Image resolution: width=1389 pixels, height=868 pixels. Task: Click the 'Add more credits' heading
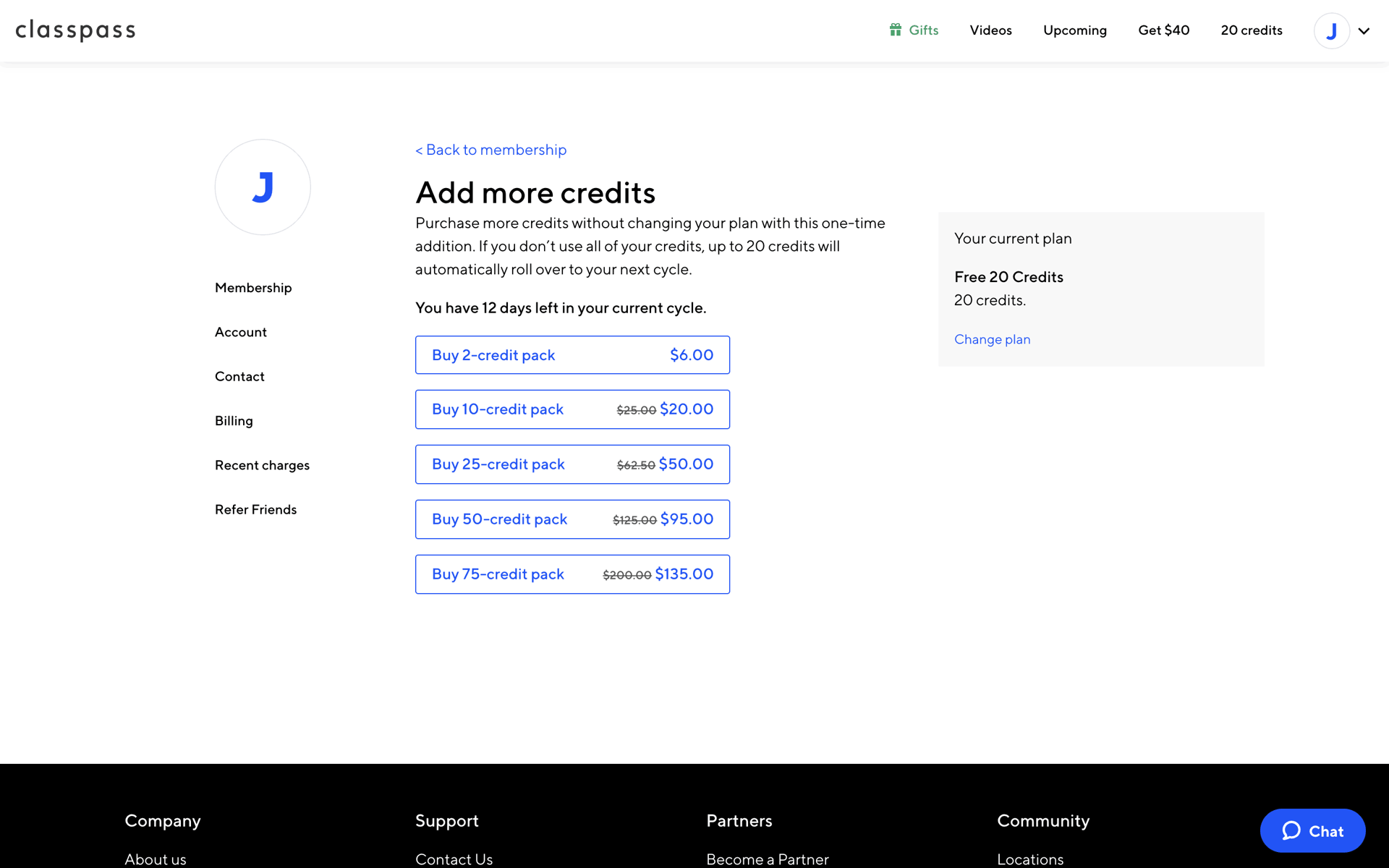(x=535, y=192)
